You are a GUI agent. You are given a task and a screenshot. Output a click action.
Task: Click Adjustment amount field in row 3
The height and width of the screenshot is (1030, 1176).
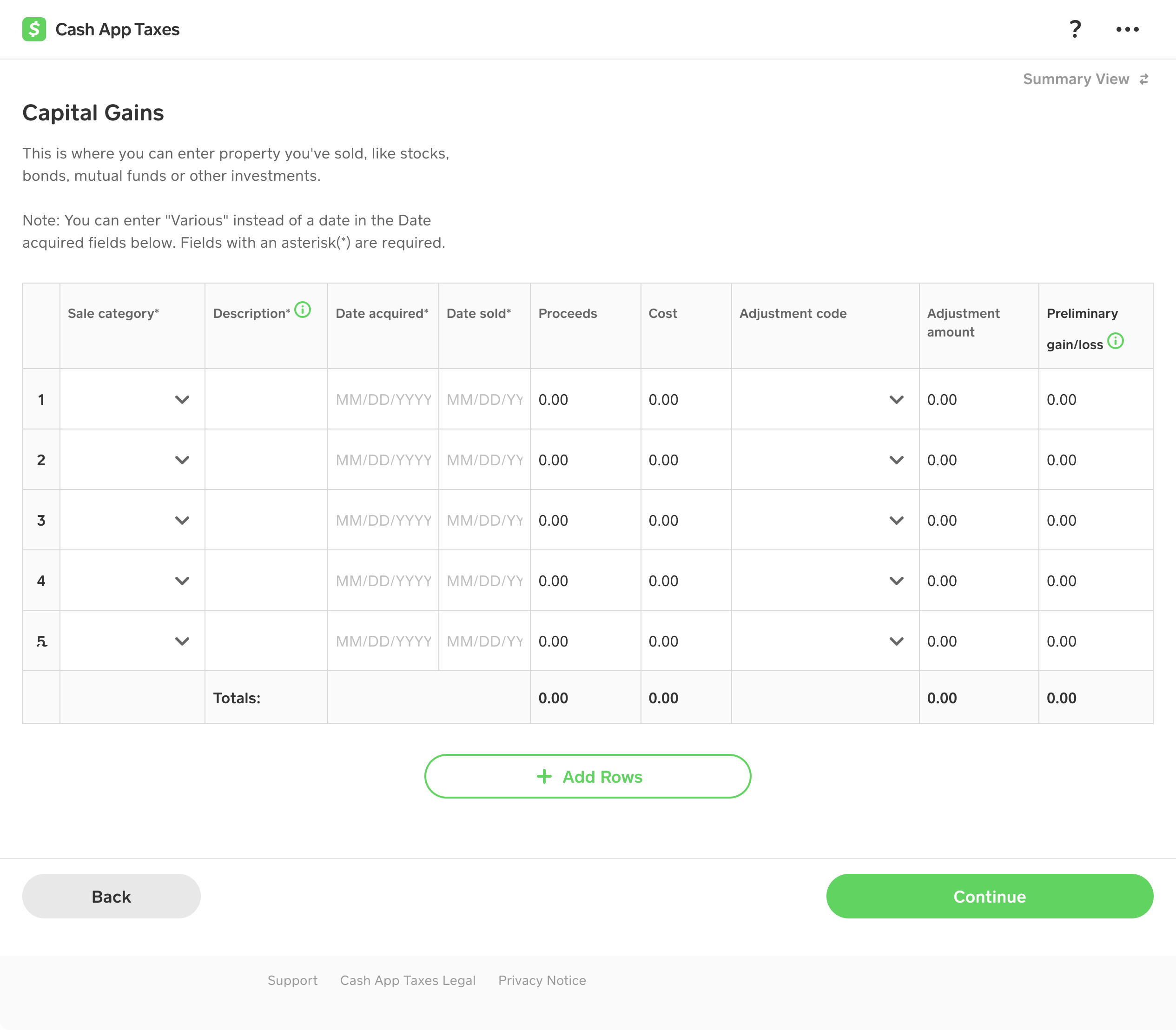coord(978,520)
